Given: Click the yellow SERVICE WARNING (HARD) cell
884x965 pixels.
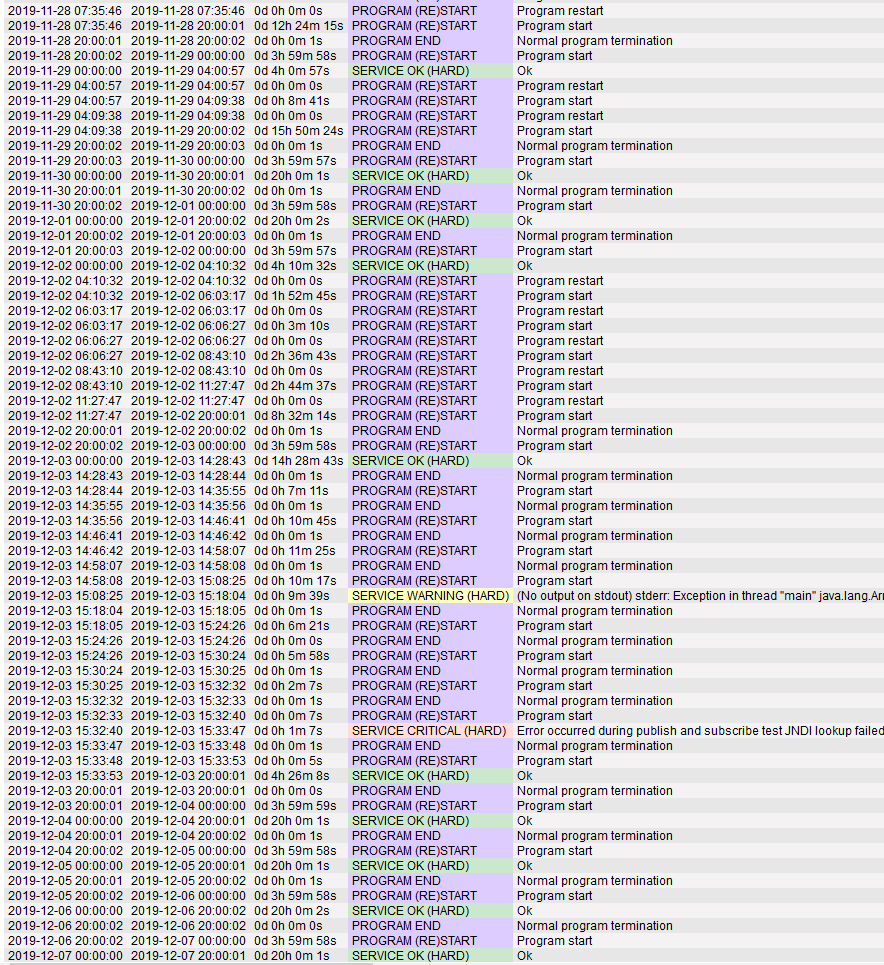Looking at the screenshot, I should pos(429,596).
